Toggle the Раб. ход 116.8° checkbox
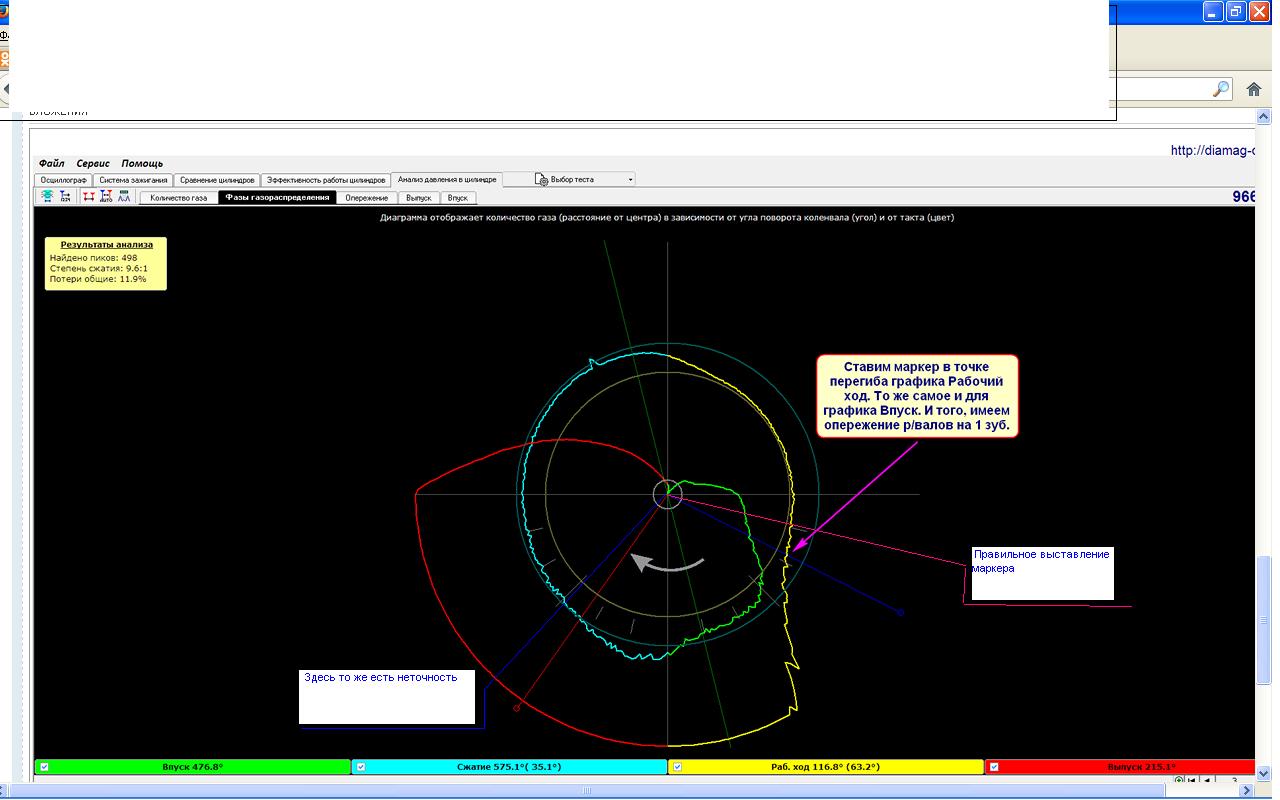Screen dimensions: 1280x800 pyautogui.click(x=677, y=767)
